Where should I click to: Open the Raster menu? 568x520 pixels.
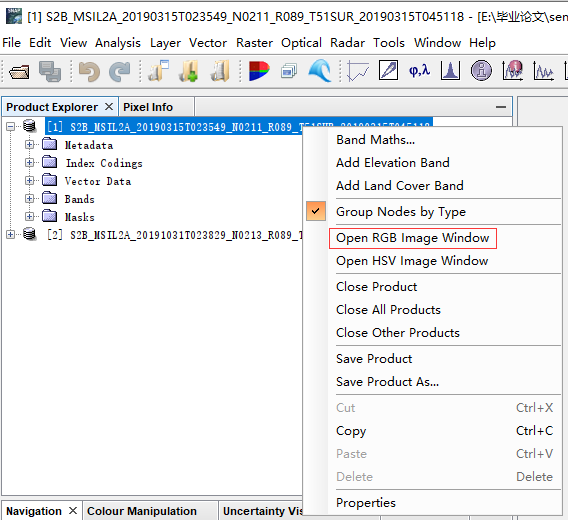254,43
